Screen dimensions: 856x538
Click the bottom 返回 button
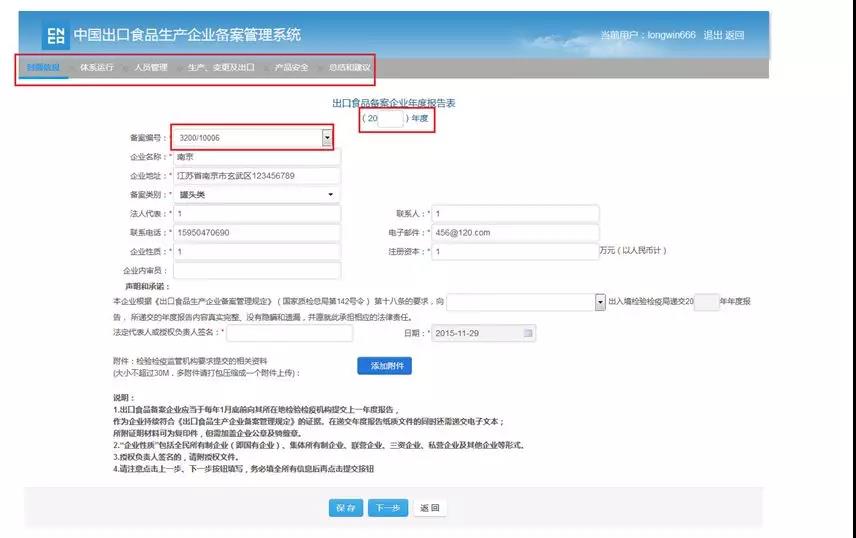coord(430,507)
